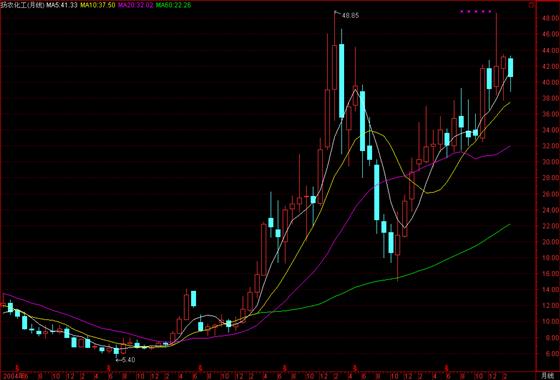The width and height of the screenshot is (560, 380).
Task: Click the 30.00 level on price axis
Action: click(551, 162)
